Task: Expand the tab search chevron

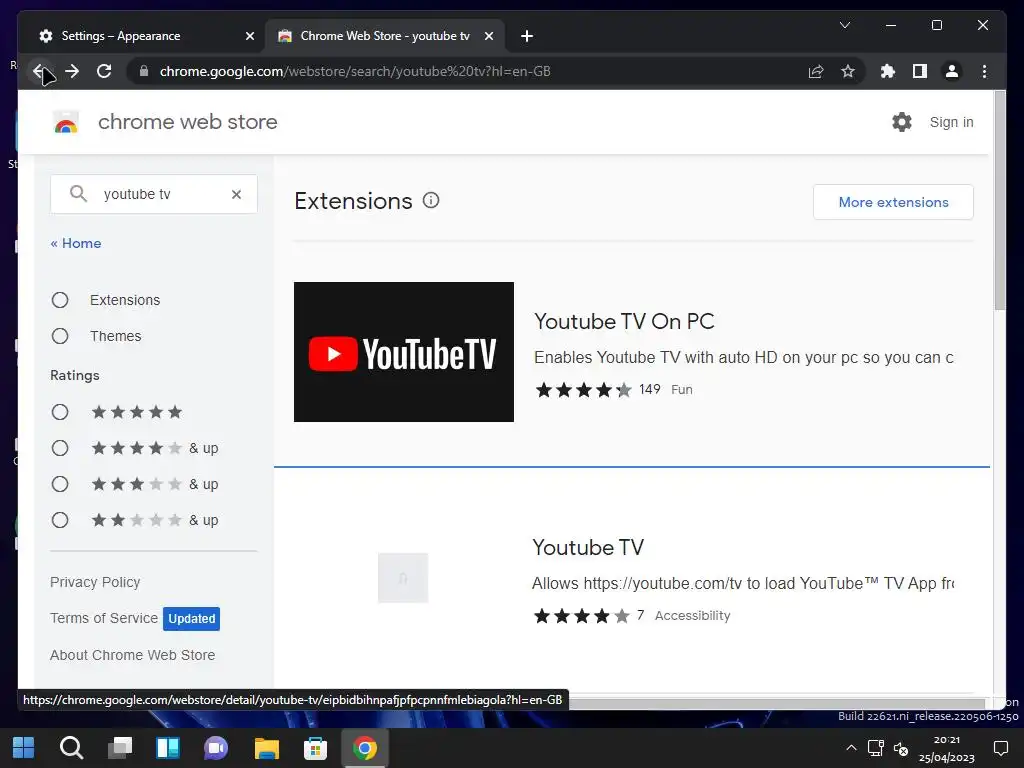Action: pyautogui.click(x=844, y=25)
